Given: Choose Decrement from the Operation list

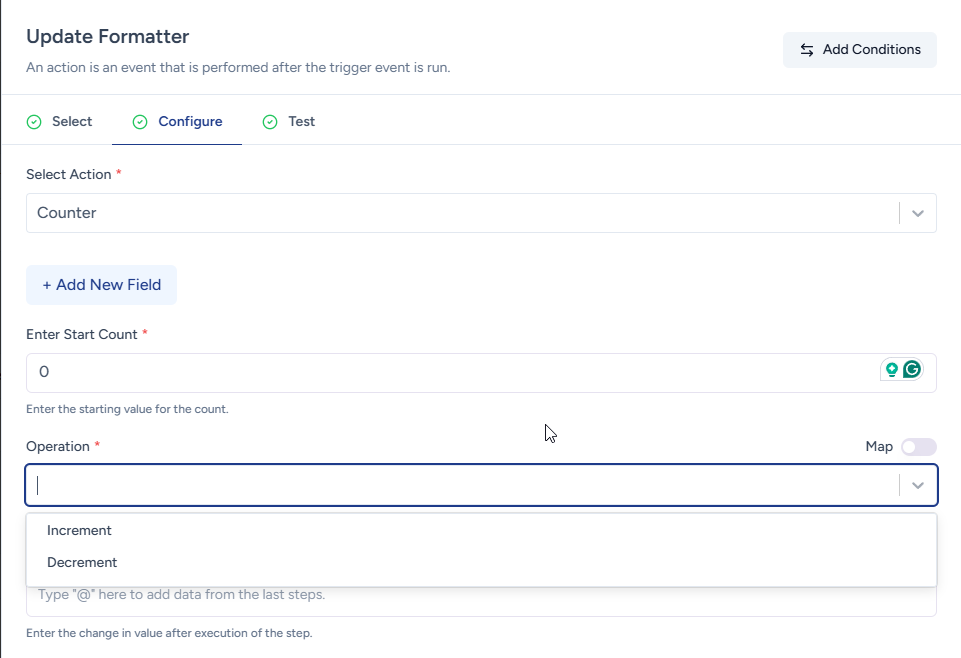Looking at the screenshot, I should 82,563.
